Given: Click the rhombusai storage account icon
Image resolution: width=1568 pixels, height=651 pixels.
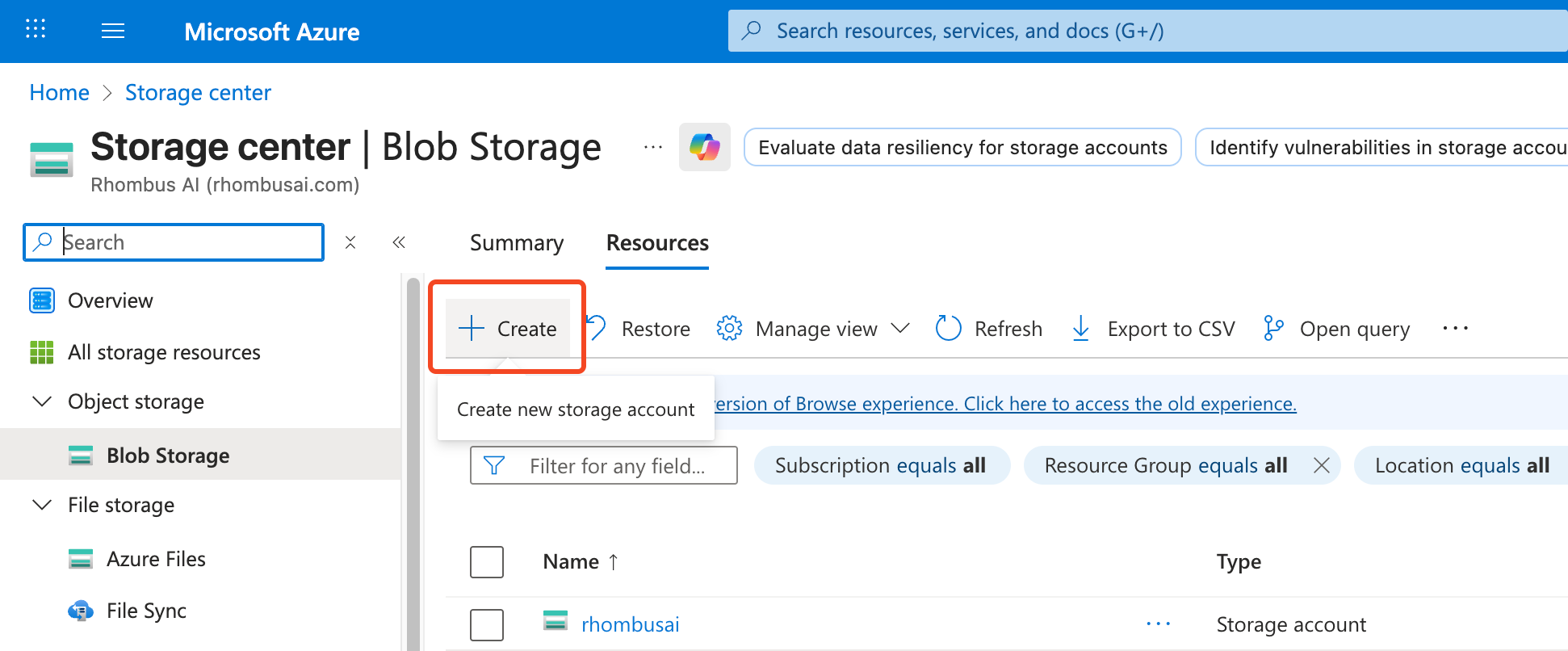Looking at the screenshot, I should click(x=556, y=620).
